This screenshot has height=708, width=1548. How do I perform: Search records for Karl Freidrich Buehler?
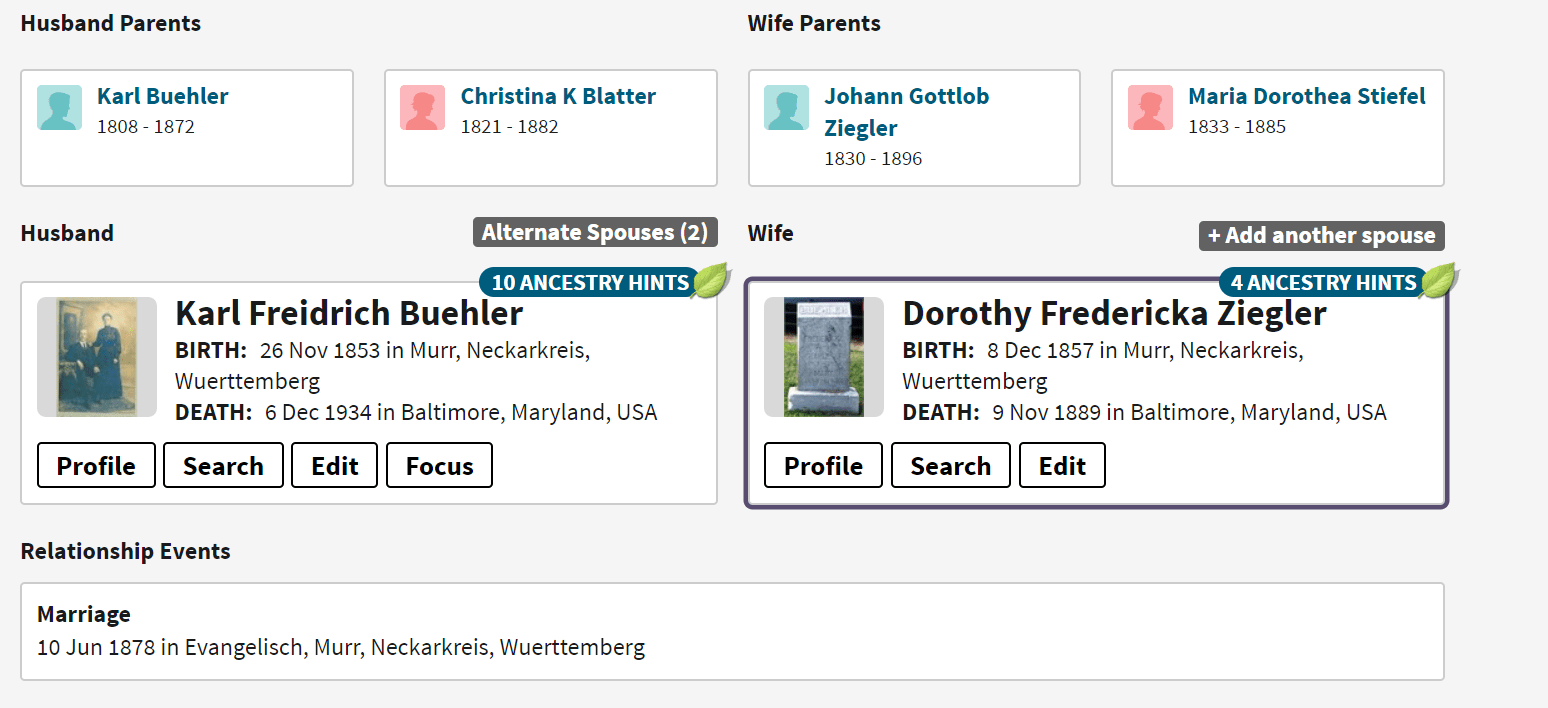click(x=222, y=464)
